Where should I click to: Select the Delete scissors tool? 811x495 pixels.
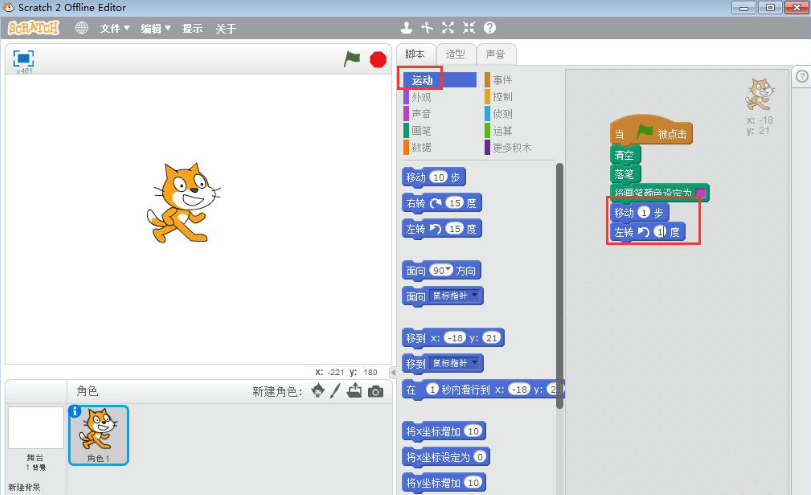click(427, 28)
